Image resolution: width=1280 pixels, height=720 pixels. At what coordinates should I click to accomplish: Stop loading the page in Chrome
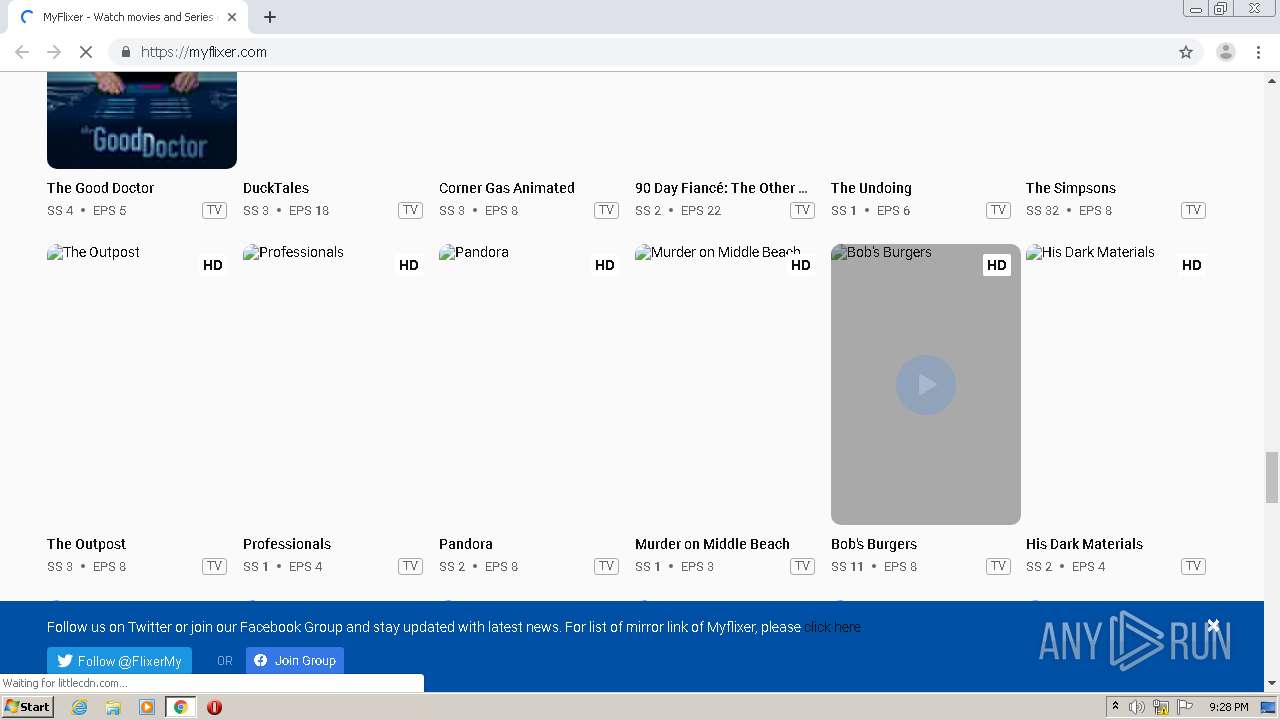(85, 52)
